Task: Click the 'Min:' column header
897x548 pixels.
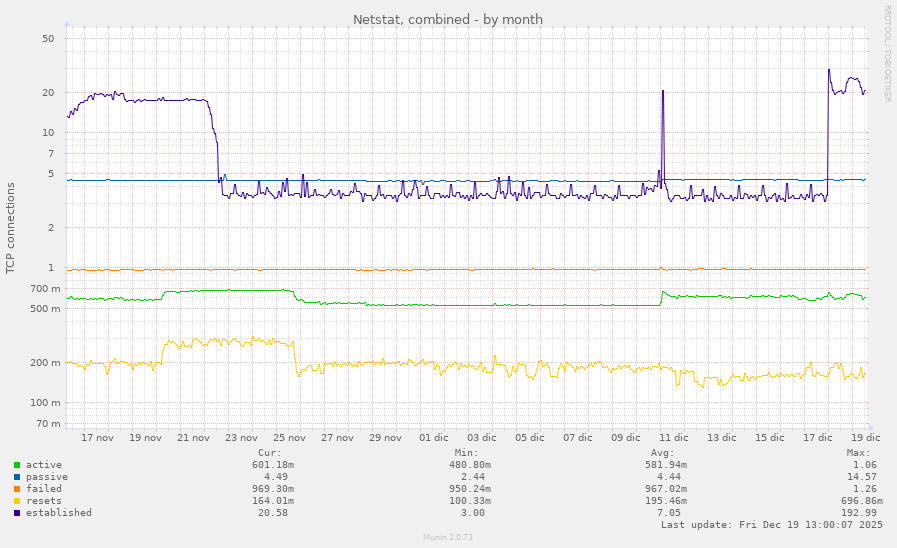Action: pos(466,453)
